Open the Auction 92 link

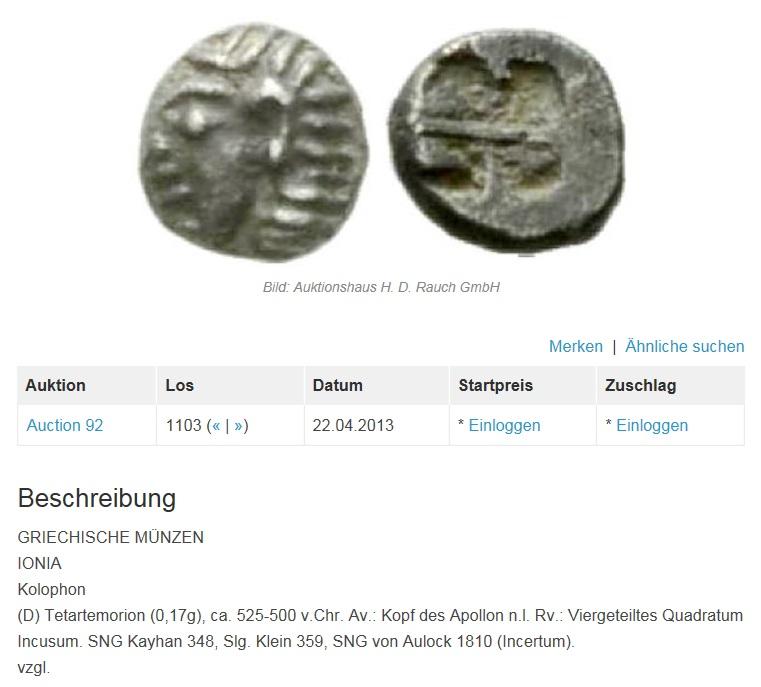65,425
